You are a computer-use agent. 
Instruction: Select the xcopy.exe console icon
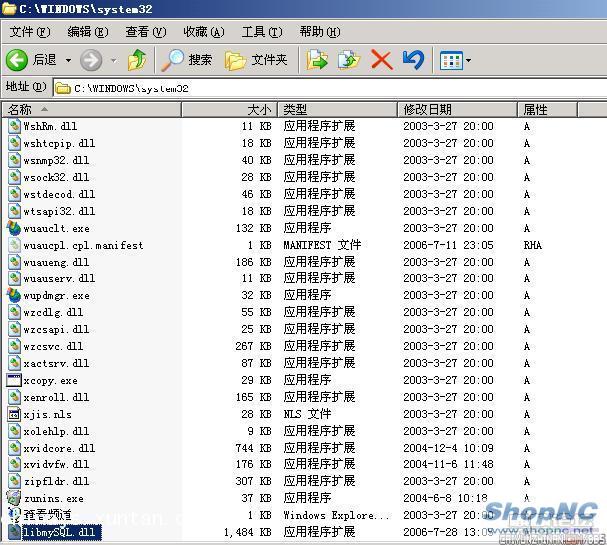pyautogui.click(x=14, y=380)
